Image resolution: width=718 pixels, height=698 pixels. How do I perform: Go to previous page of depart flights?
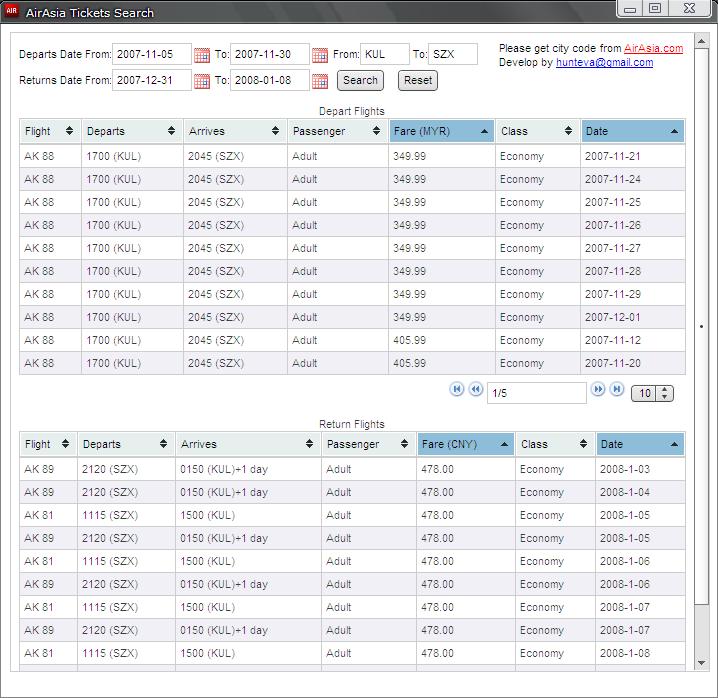(476, 389)
